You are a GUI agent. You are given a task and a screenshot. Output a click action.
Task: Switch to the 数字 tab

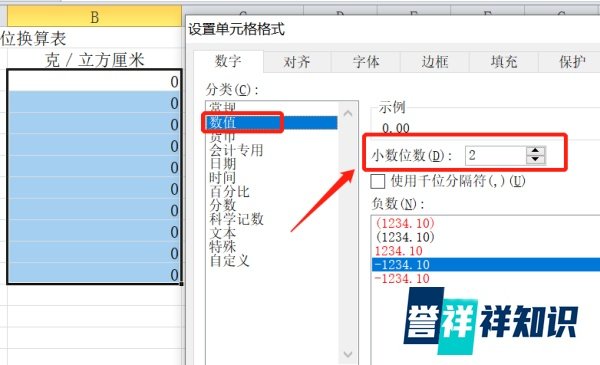point(228,62)
